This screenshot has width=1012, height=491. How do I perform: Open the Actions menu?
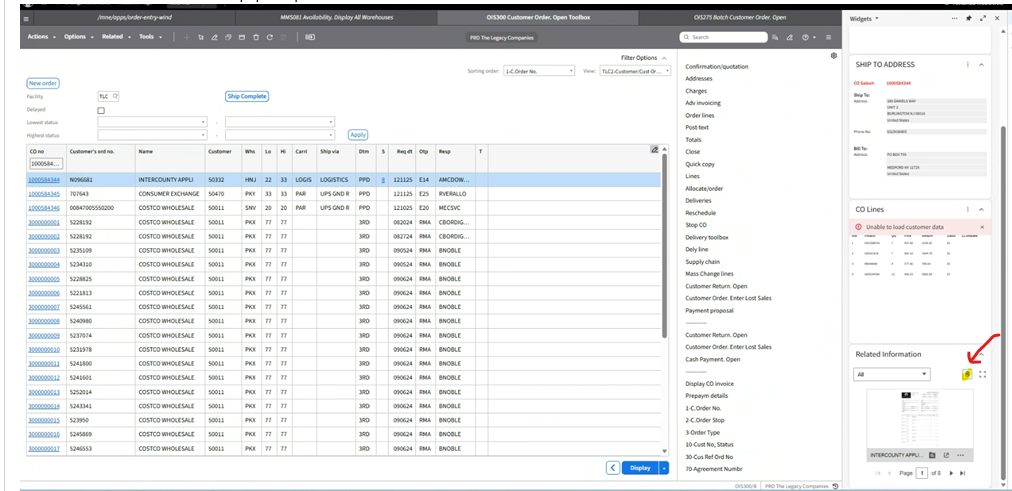[x=41, y=37]
